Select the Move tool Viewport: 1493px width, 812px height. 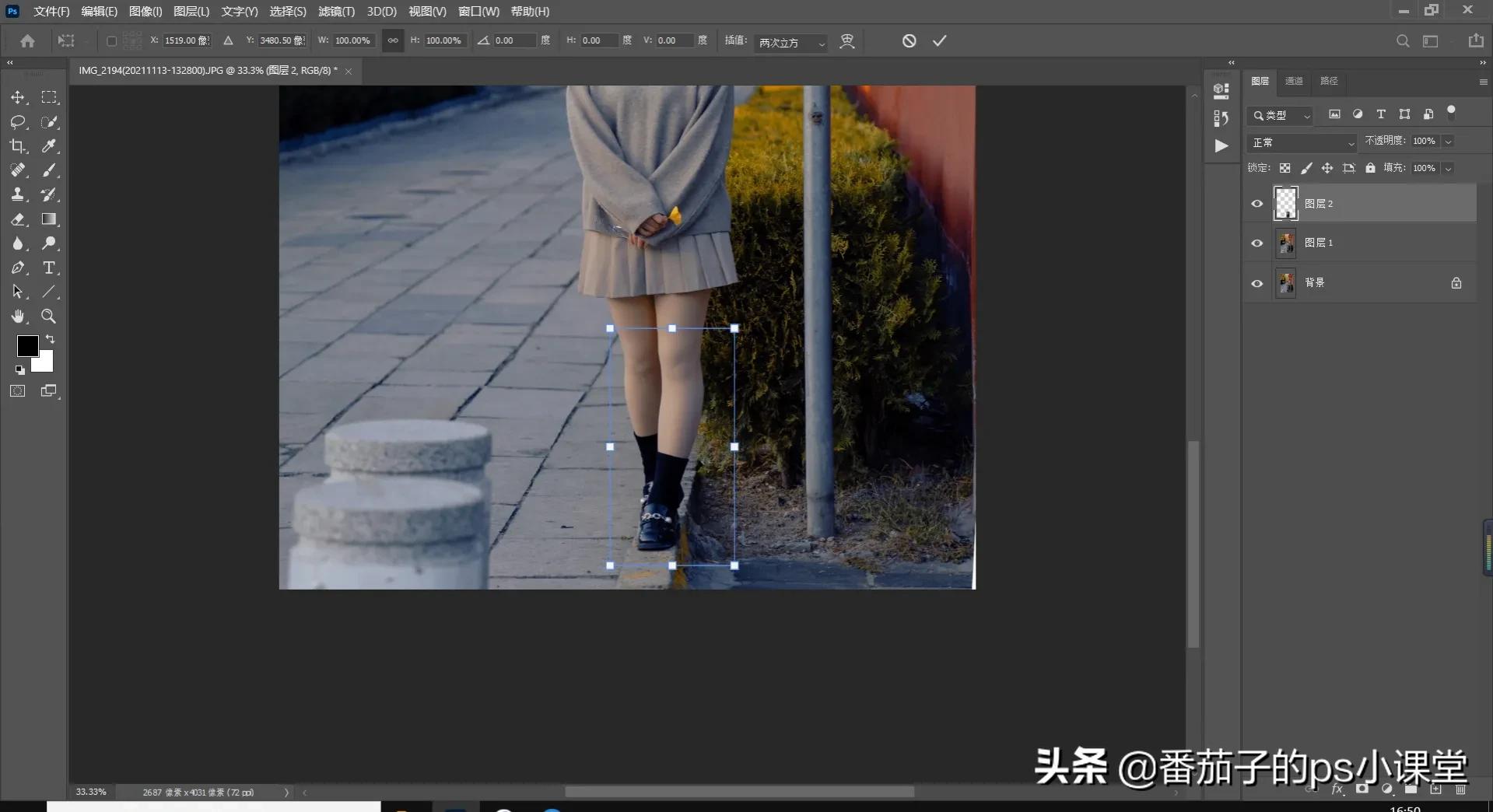point(18,97)
